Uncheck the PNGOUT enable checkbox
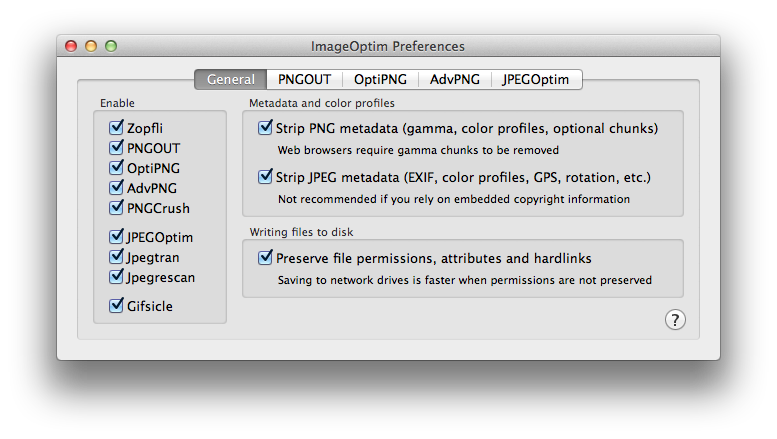 coord(116,147)
